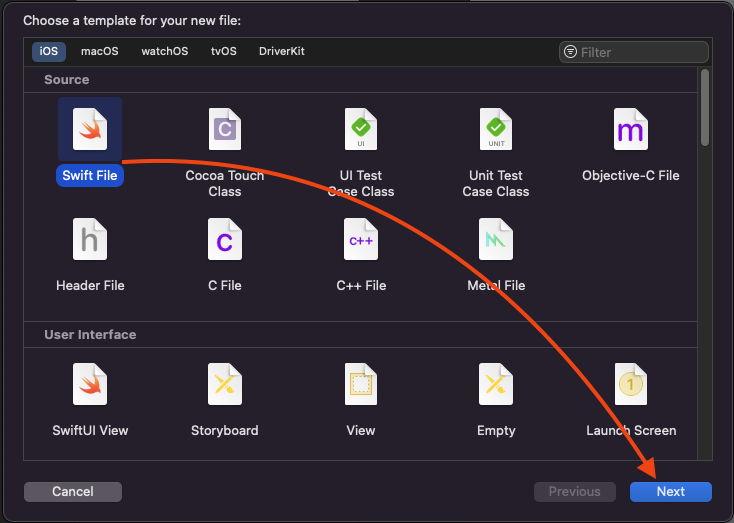The width and height of the screenshot is (734, 523).
Task: Click the Next button
Action: pos(671,492)
